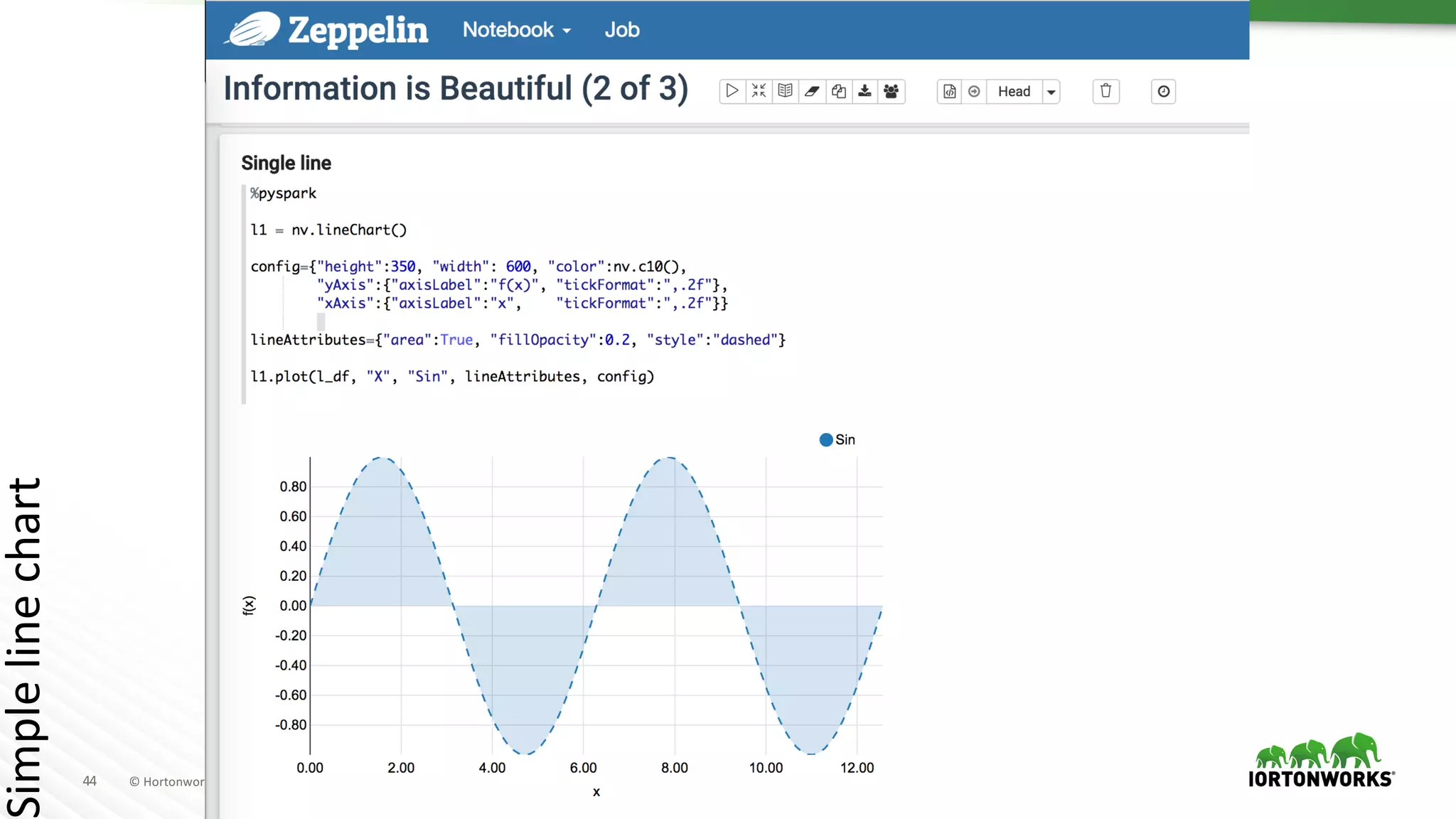
Task: Move note to trash with the bin icon
Action: point(1106,91)
